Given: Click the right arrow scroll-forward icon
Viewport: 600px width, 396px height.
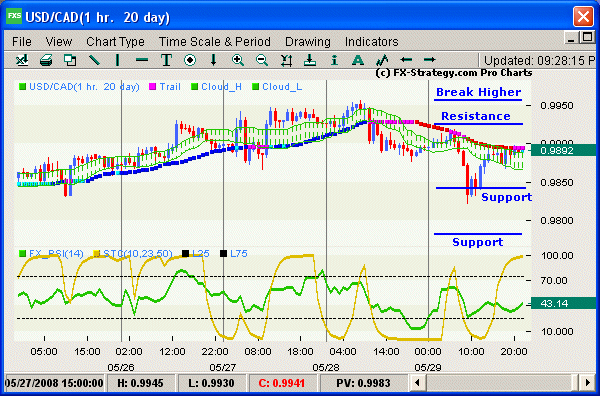Looking at the screenshot, I should coord(430,60).
